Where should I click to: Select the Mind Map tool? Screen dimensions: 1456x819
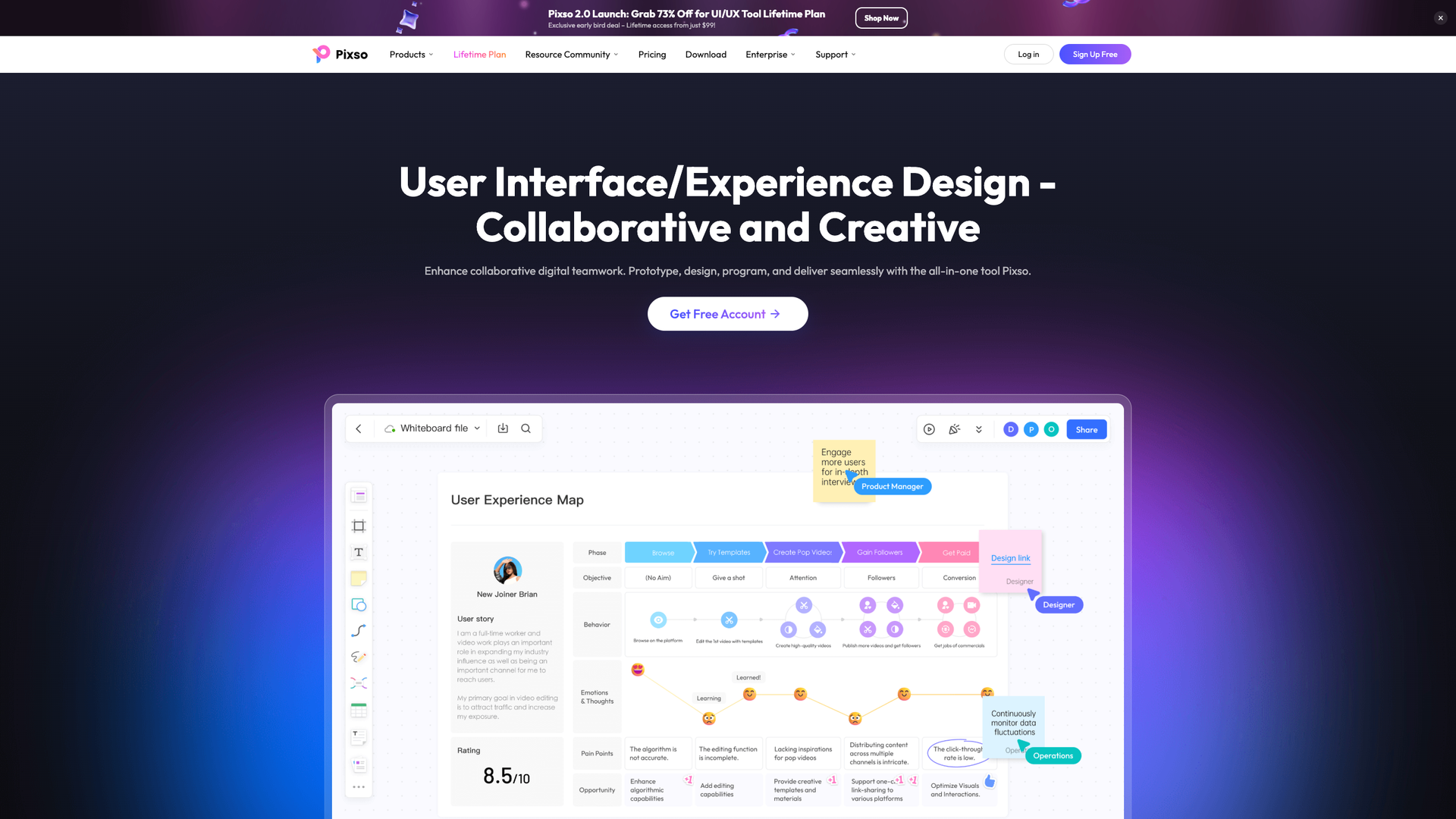359,682
